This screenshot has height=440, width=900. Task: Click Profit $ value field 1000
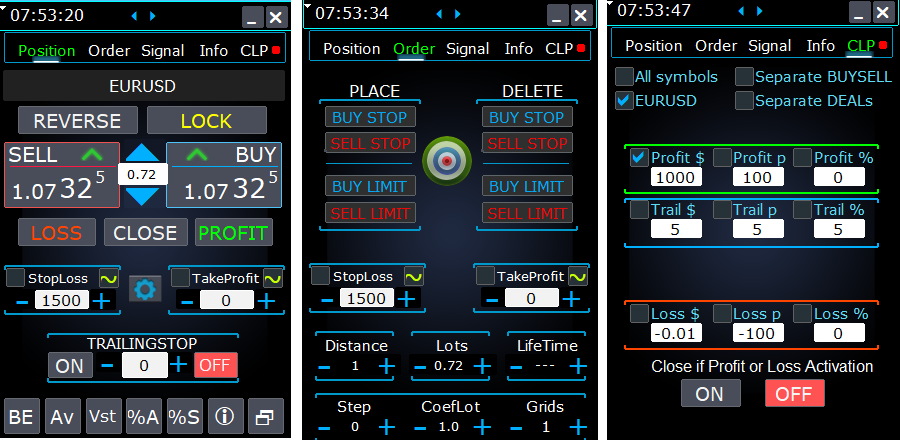[x=676, y=177]
